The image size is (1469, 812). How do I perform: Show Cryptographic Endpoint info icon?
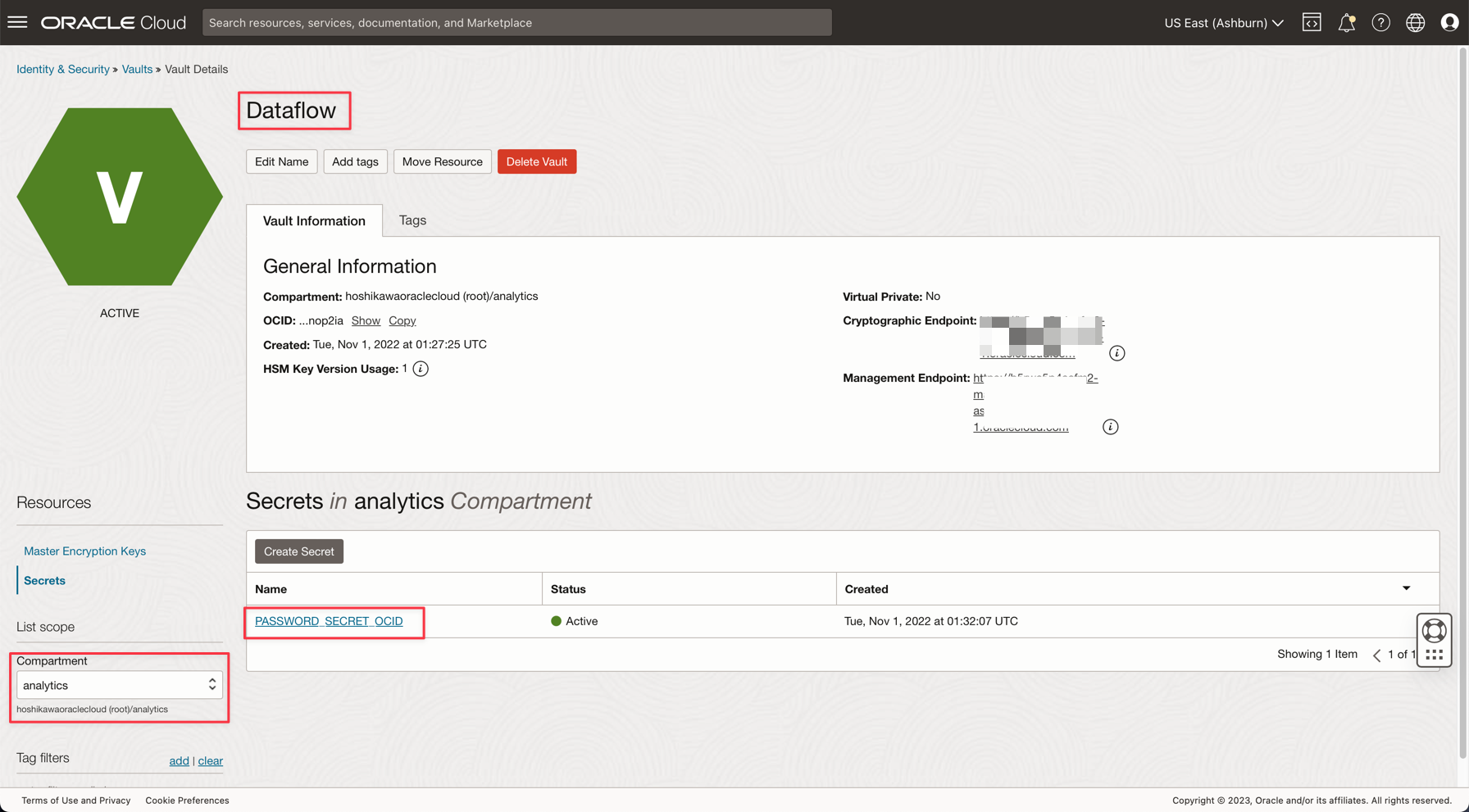pos(1117,353)
